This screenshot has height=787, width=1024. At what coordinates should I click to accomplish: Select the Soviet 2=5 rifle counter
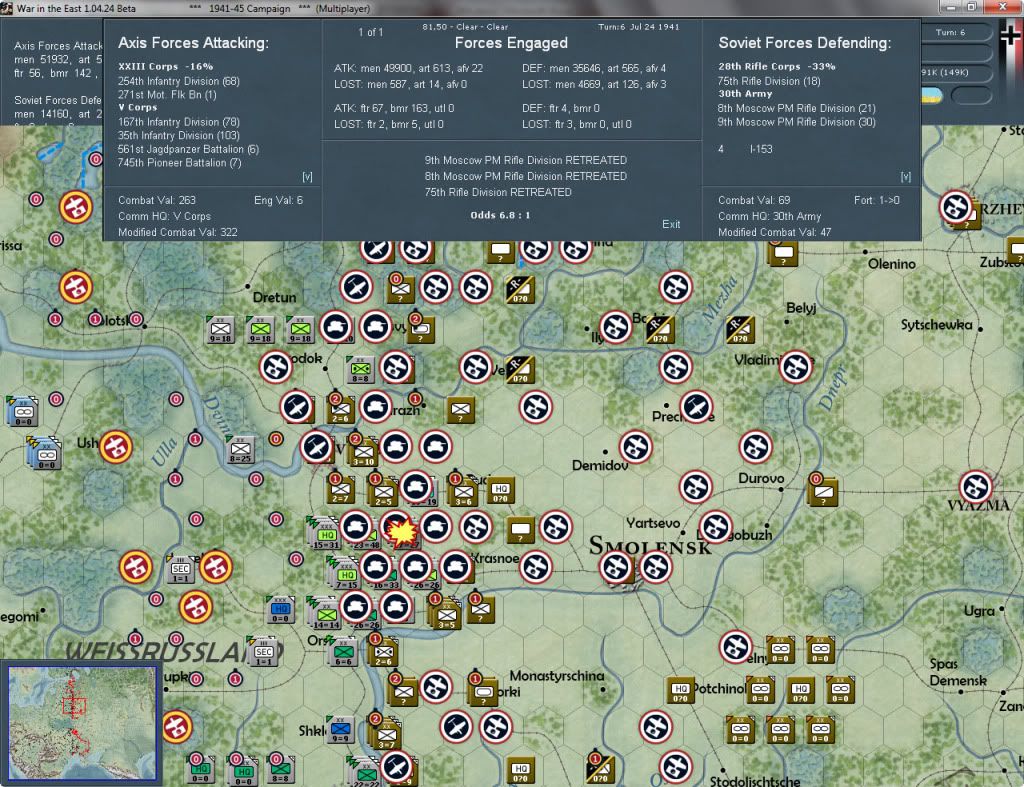383,492
